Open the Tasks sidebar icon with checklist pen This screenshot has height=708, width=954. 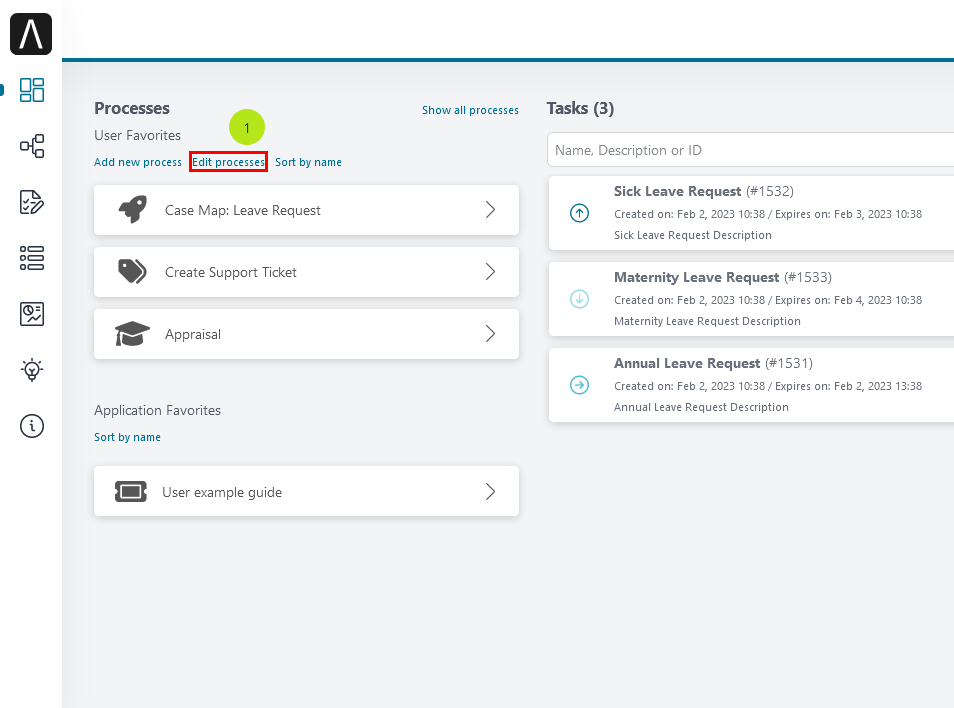point(32,202)
